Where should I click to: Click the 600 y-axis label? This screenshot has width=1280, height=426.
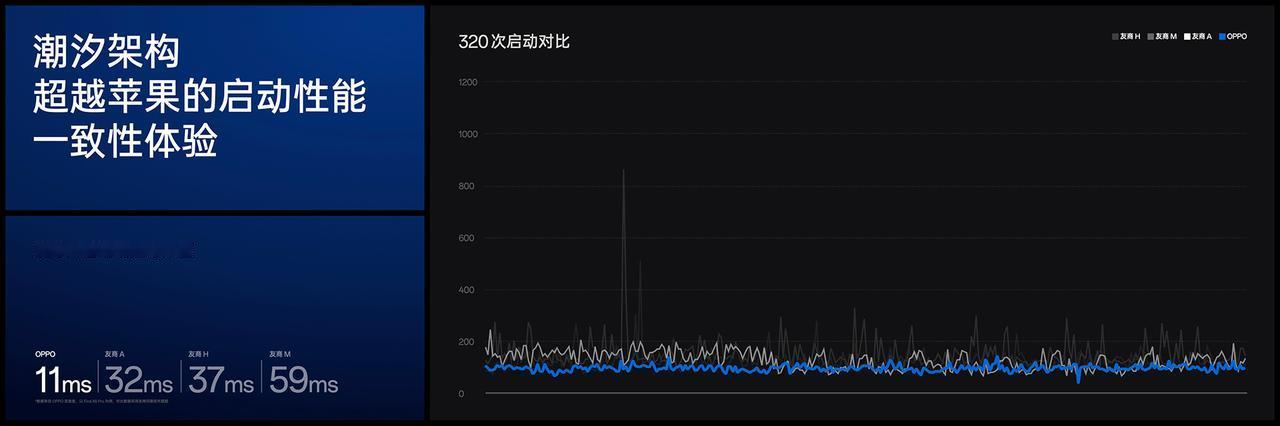(468, 238)
